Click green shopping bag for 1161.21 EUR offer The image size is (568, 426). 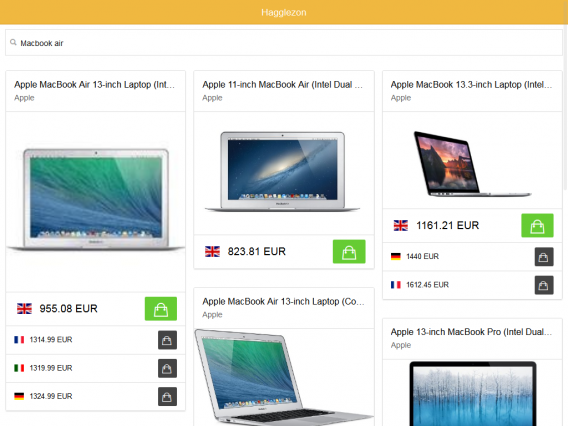tap(537, 225)
